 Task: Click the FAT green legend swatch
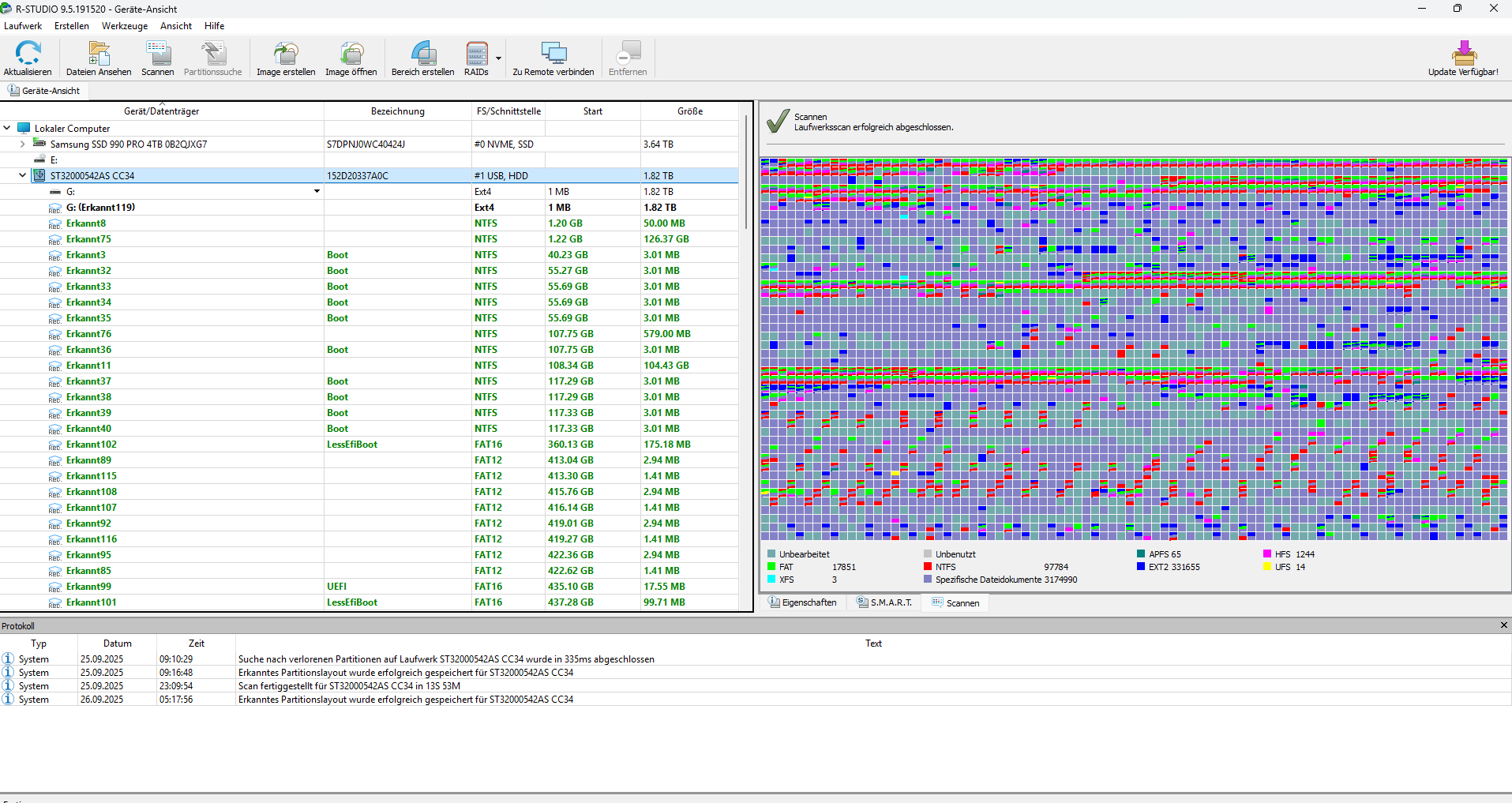point(771,567)
